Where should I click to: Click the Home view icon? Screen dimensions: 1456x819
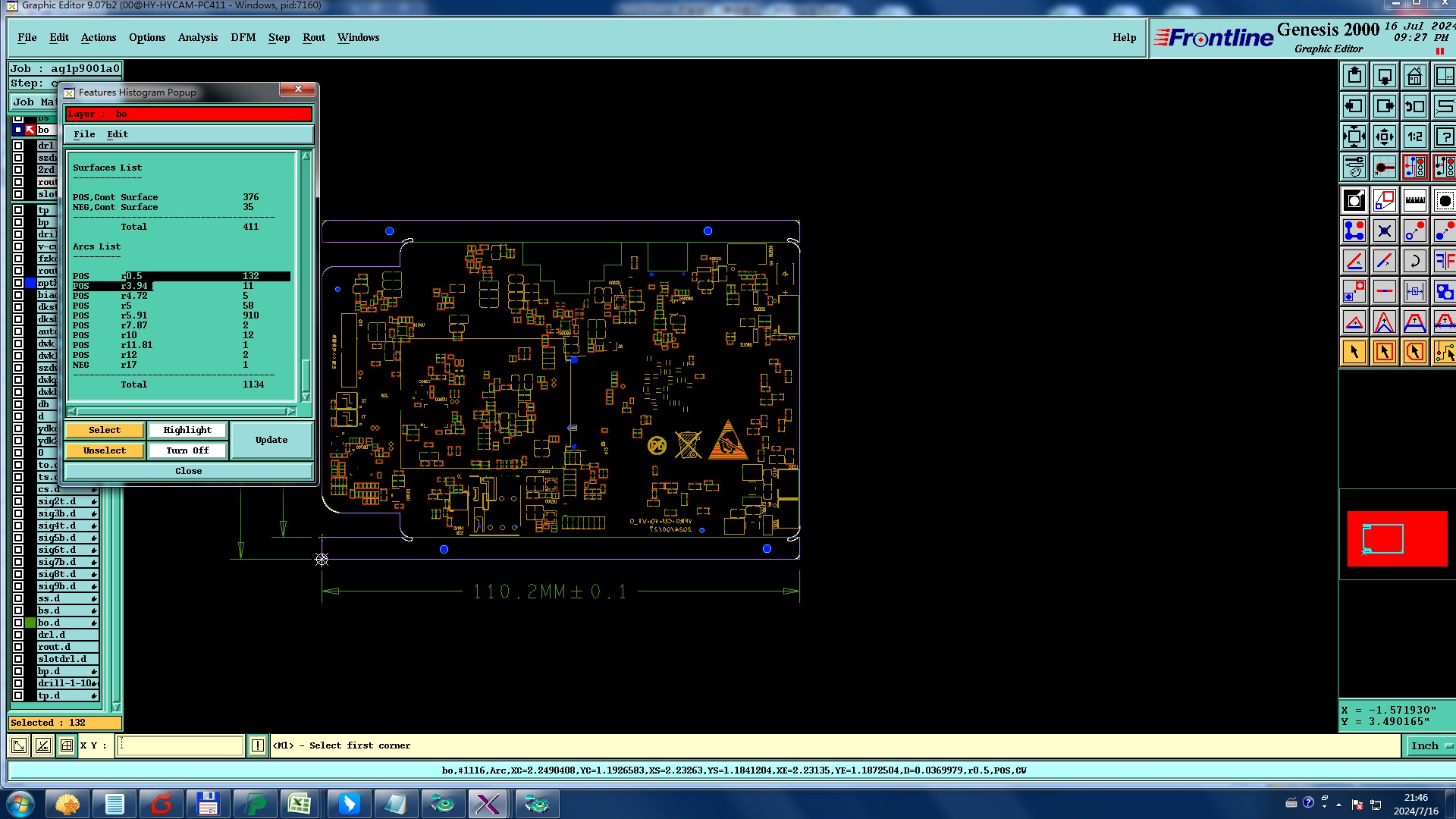(x=1414, y=77)
